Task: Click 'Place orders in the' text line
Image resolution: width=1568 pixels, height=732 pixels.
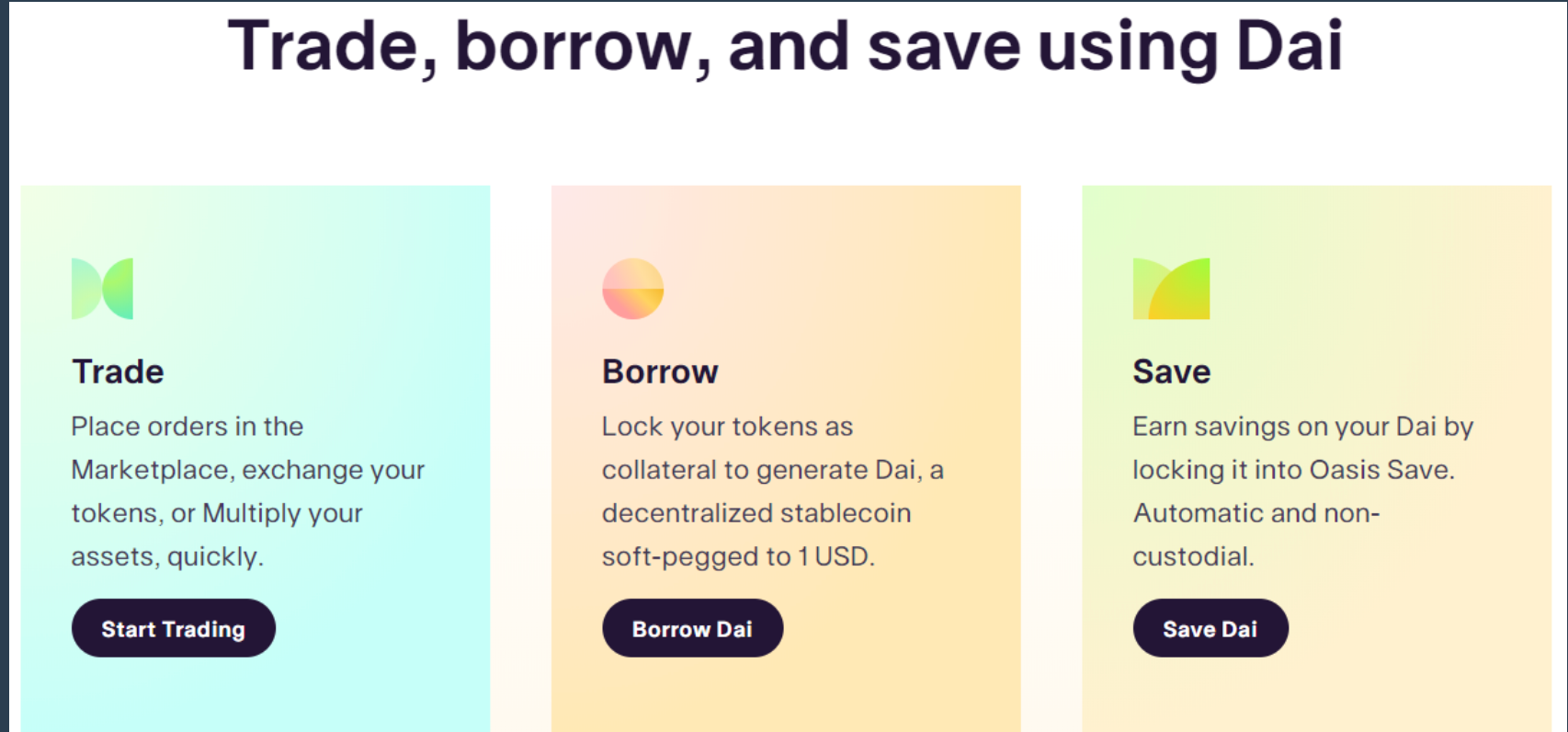Action: (187, 427)
